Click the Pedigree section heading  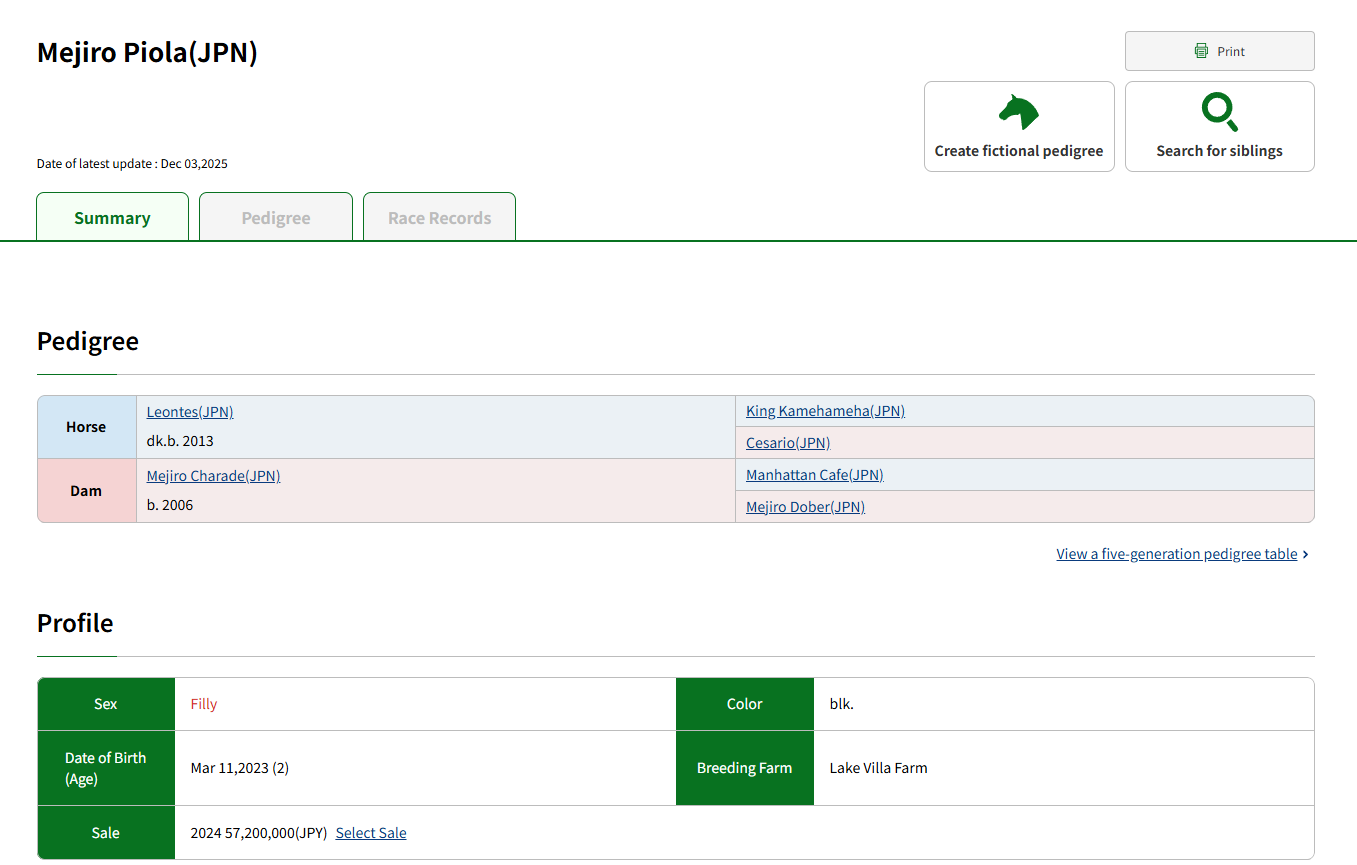pos(88,341)
